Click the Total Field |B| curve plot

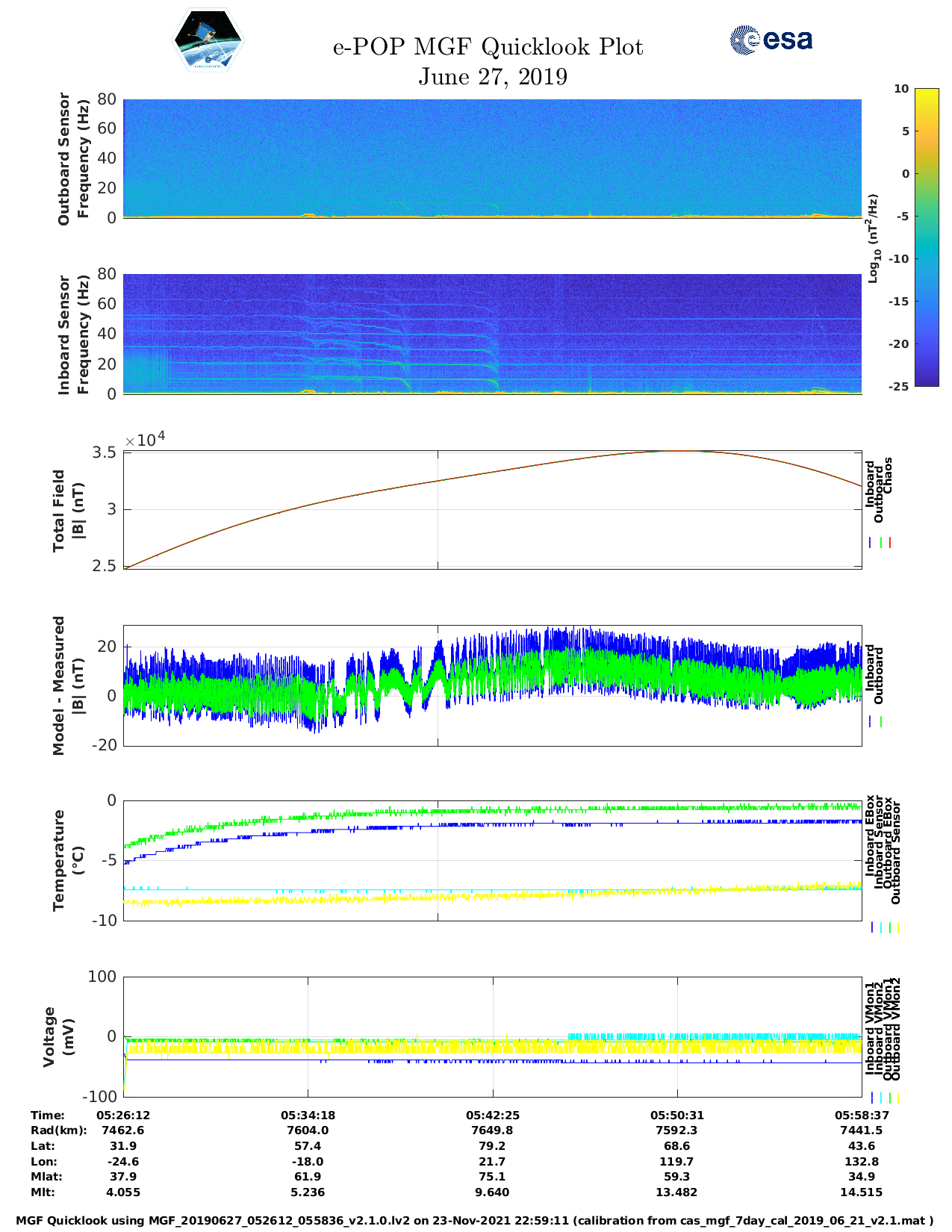pos(492,510)
